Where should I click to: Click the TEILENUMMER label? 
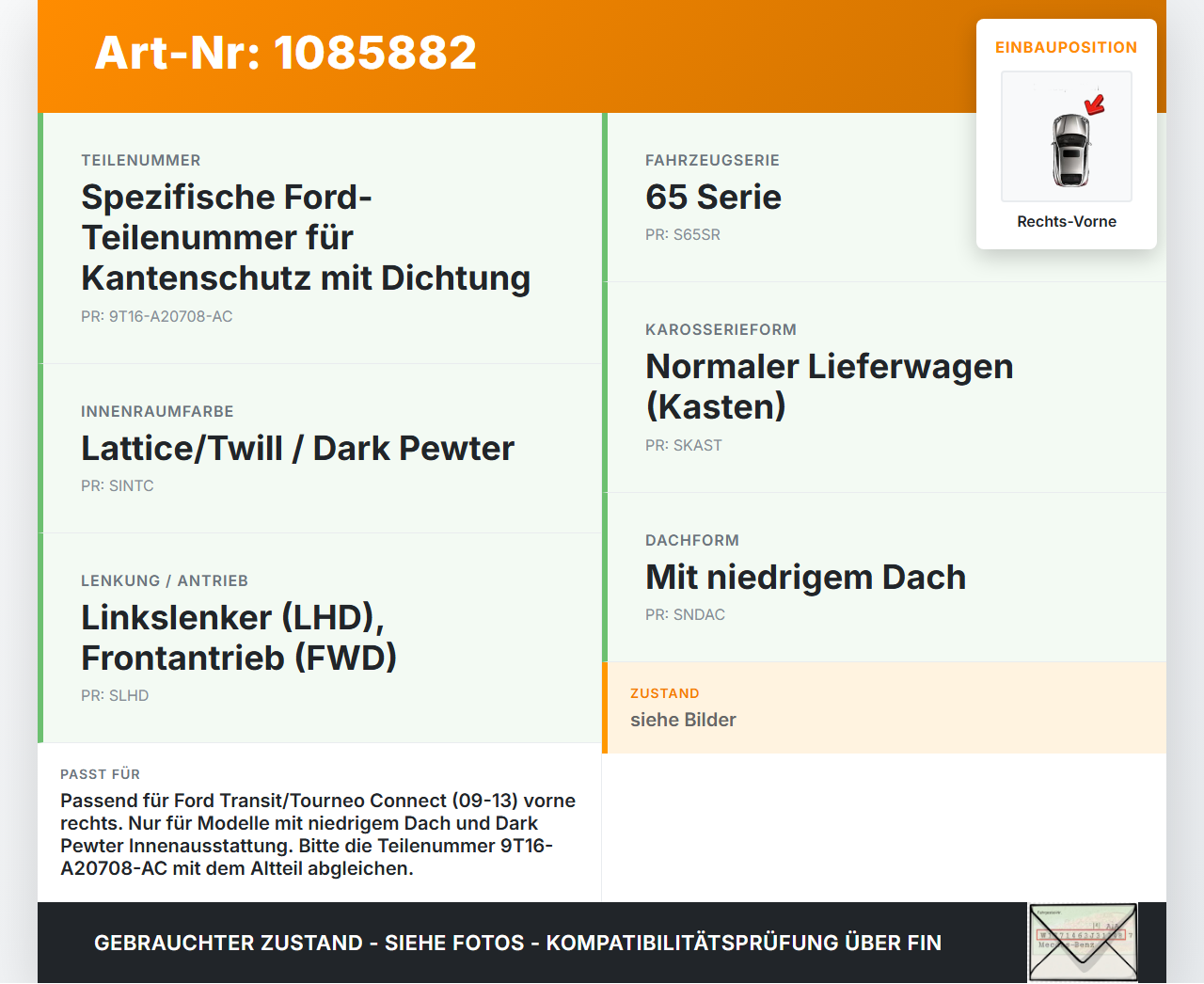(141, 161)
